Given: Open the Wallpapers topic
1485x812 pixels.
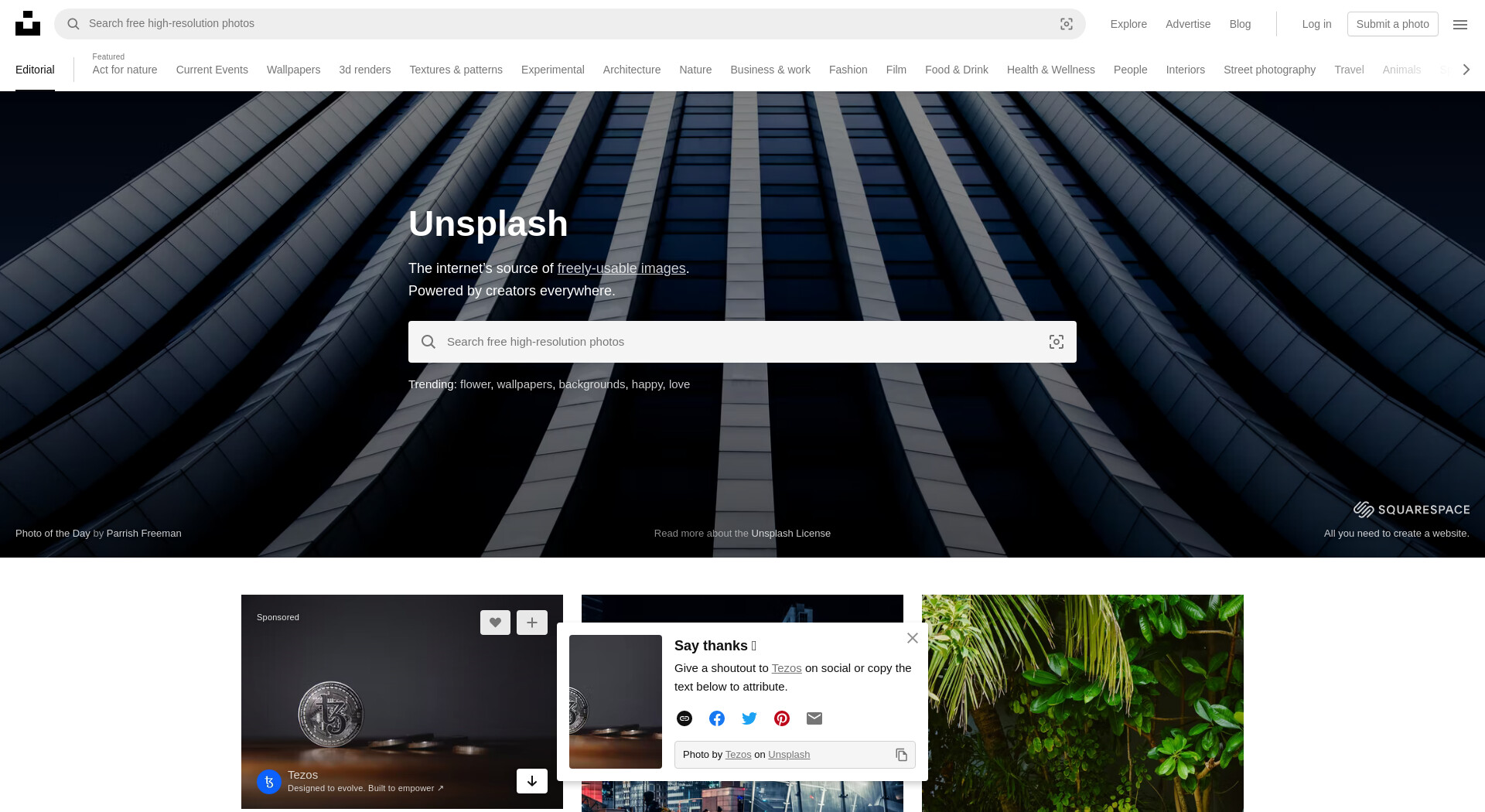Looking at the screenshot, I should click(x=293, y=70).
